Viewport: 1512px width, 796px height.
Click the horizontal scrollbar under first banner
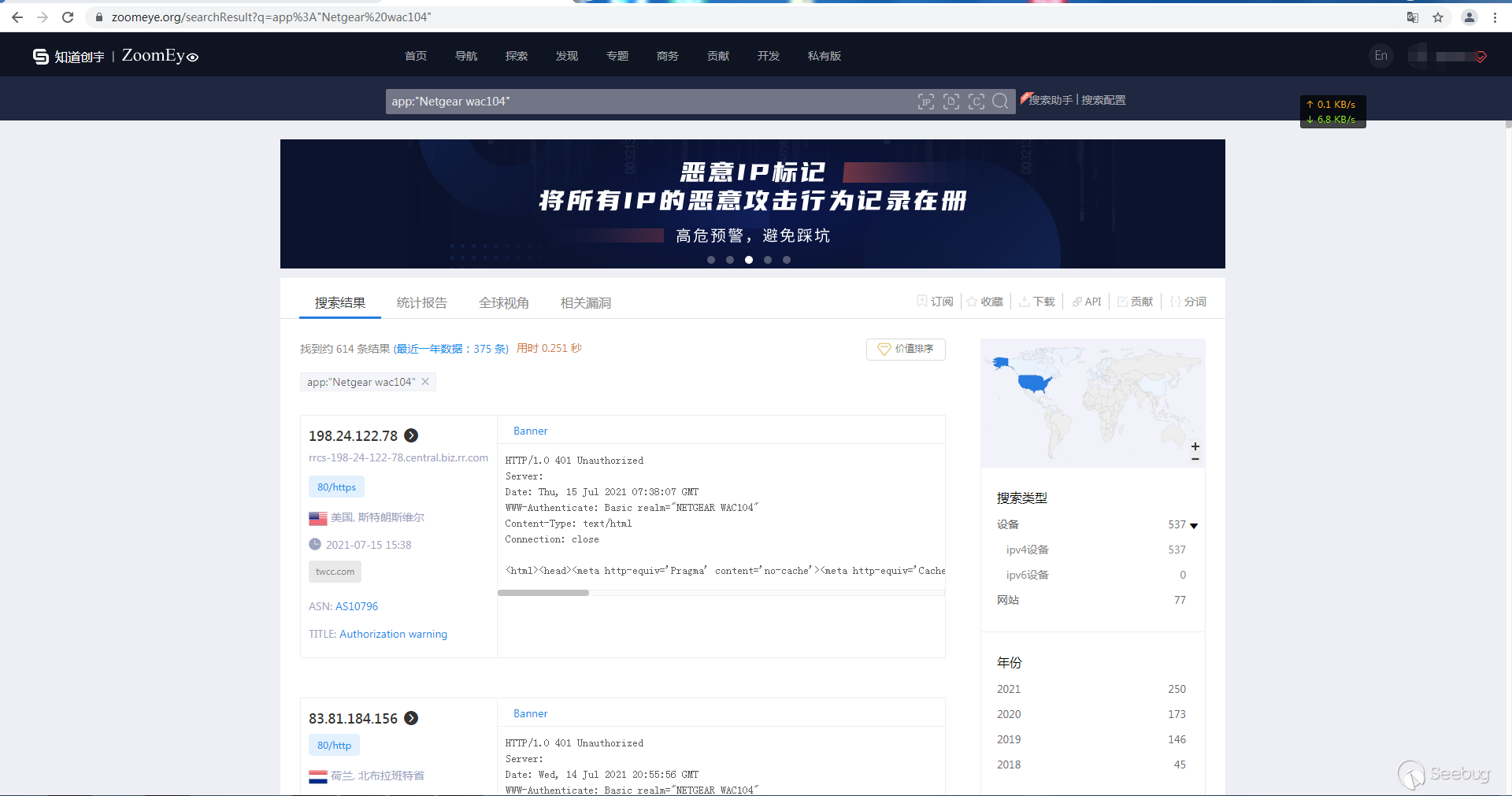click(543, 593)
